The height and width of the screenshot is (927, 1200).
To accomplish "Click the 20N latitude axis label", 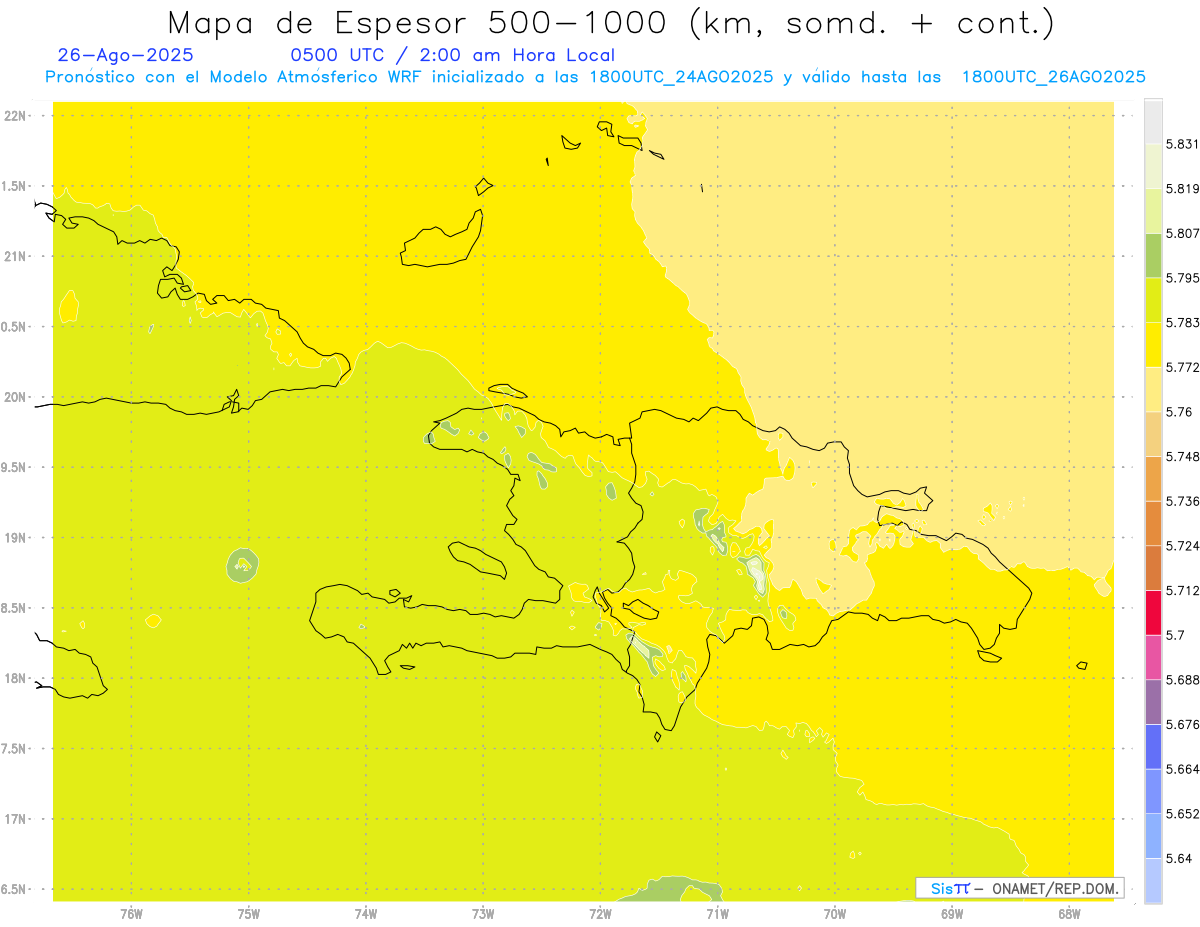I will [15, 397].
